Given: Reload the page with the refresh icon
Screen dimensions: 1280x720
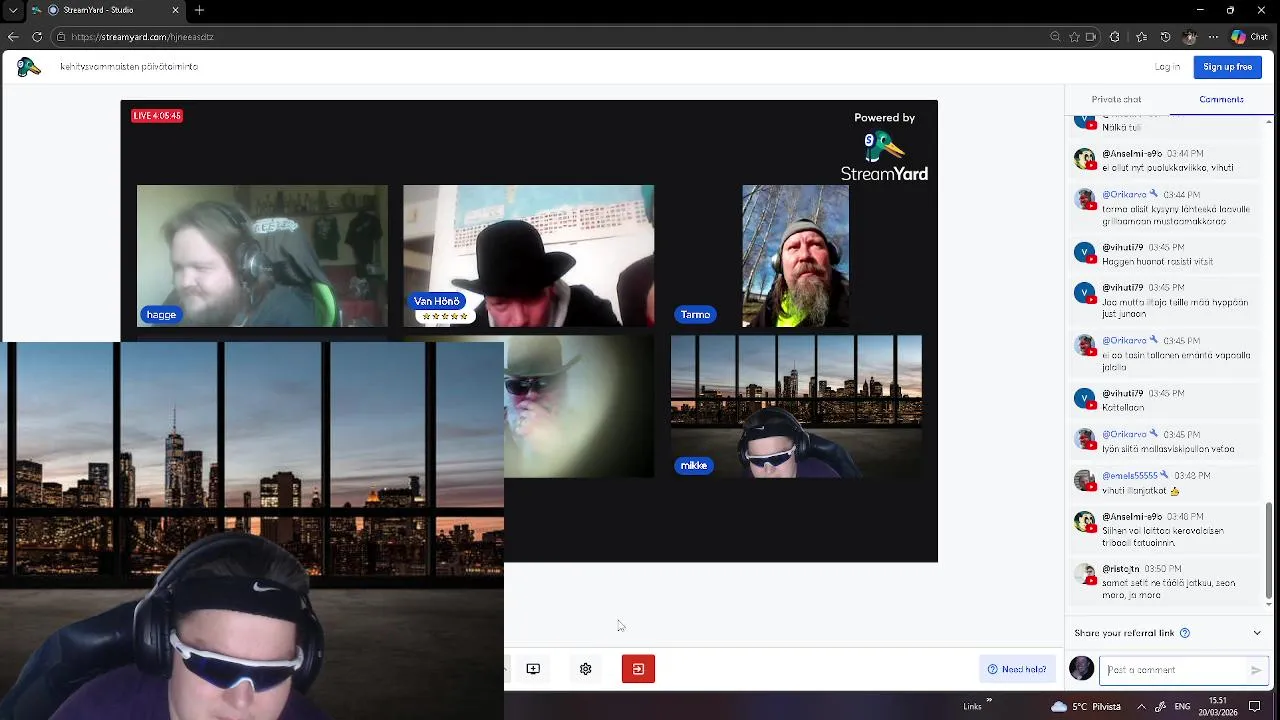Looking at the screenshot, I should click(37, 37).
